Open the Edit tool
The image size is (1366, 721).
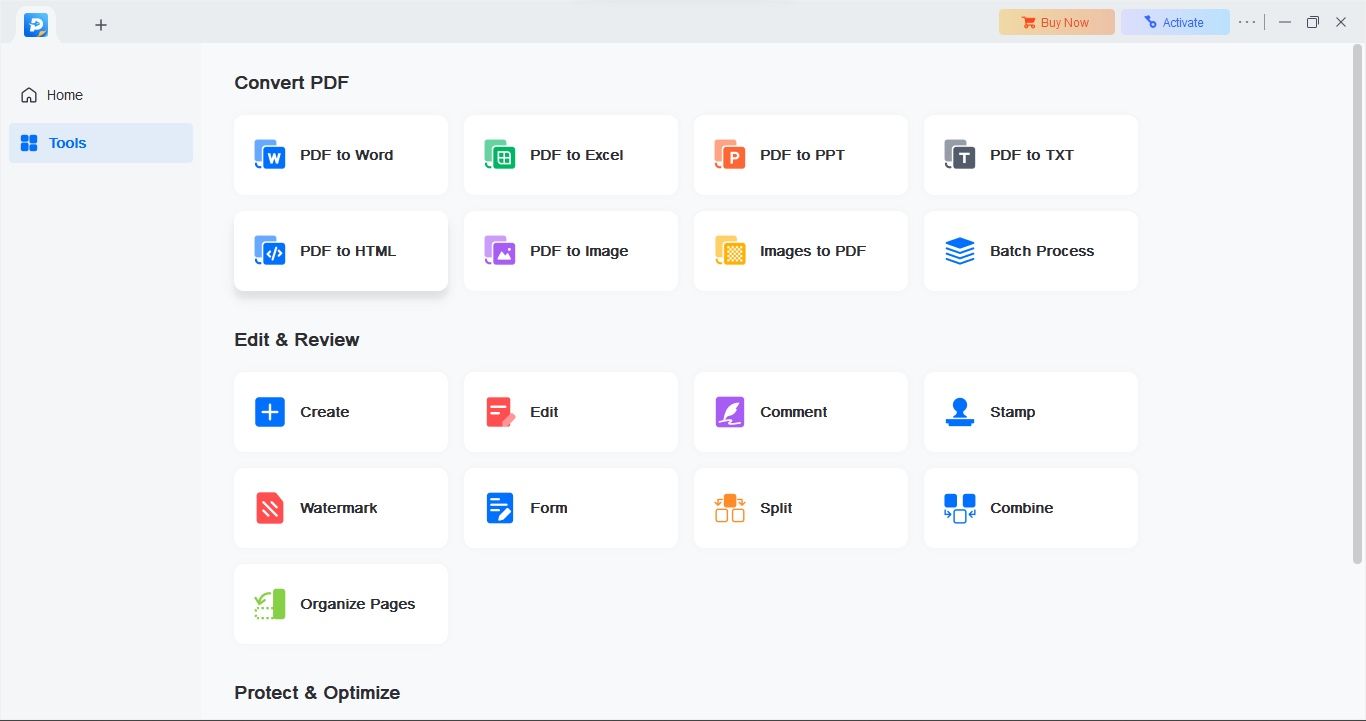click(x=570, y=411)
